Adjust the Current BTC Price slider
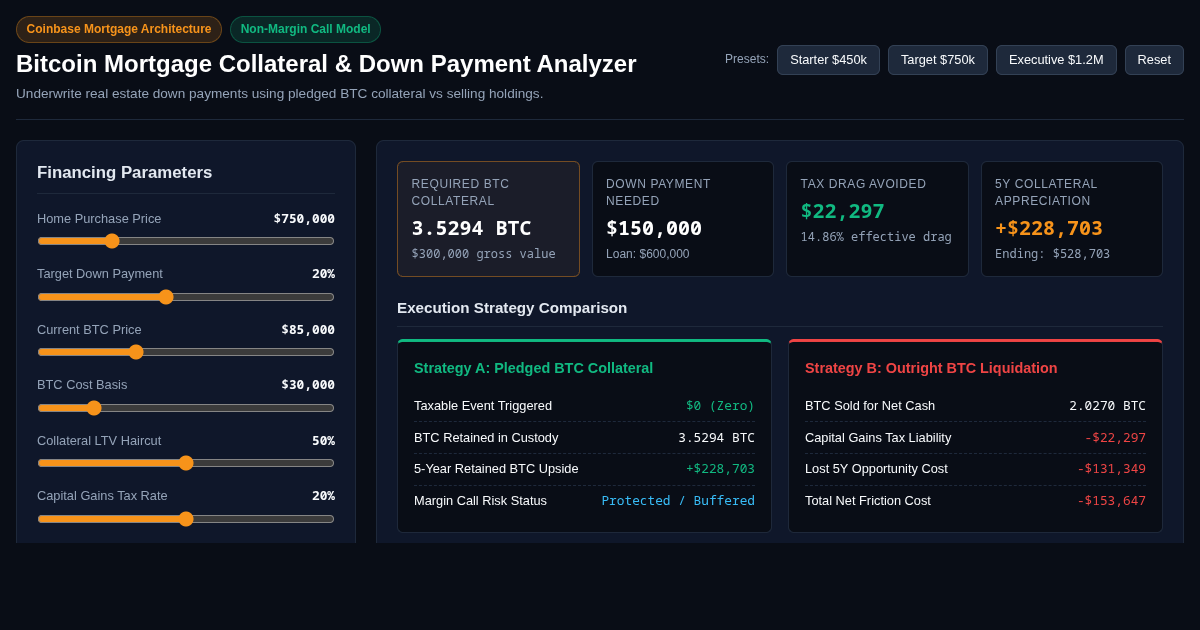 186,352
